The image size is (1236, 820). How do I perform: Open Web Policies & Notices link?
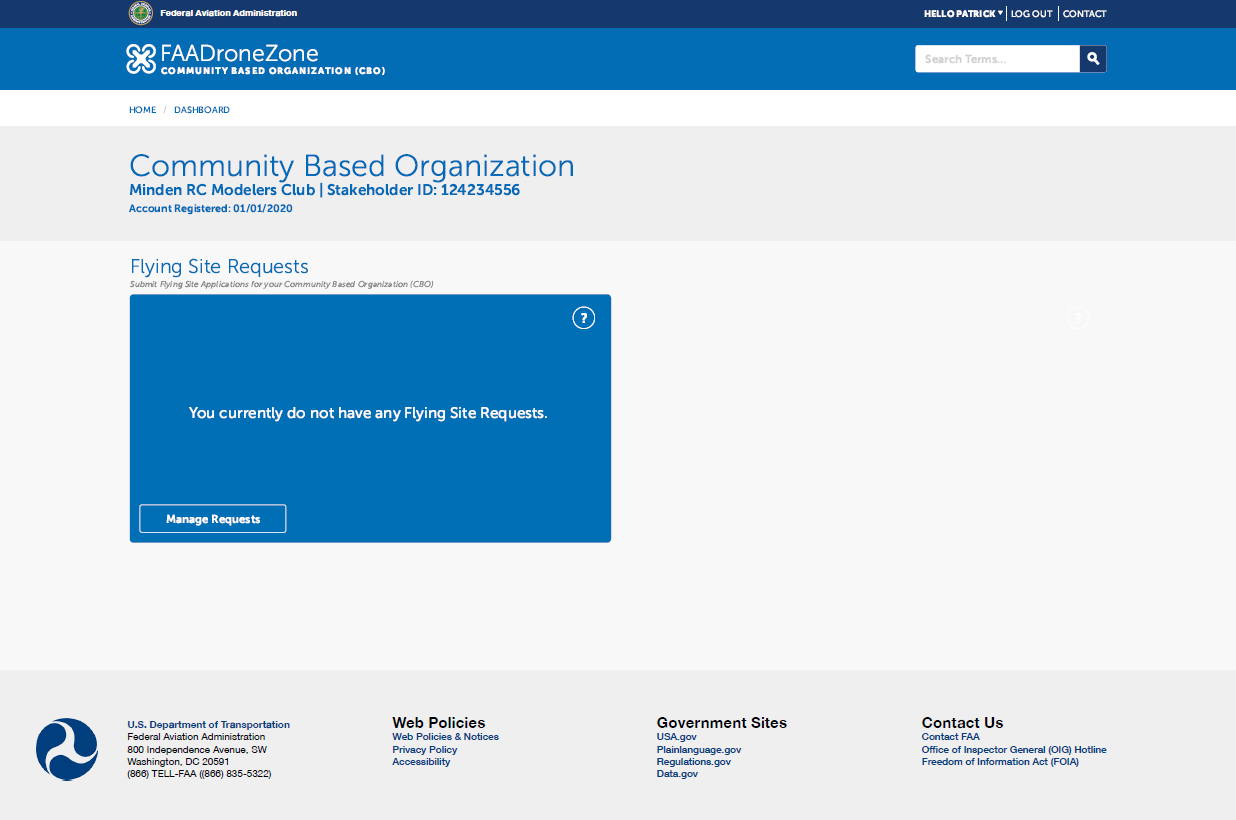[x=445, y=737]
